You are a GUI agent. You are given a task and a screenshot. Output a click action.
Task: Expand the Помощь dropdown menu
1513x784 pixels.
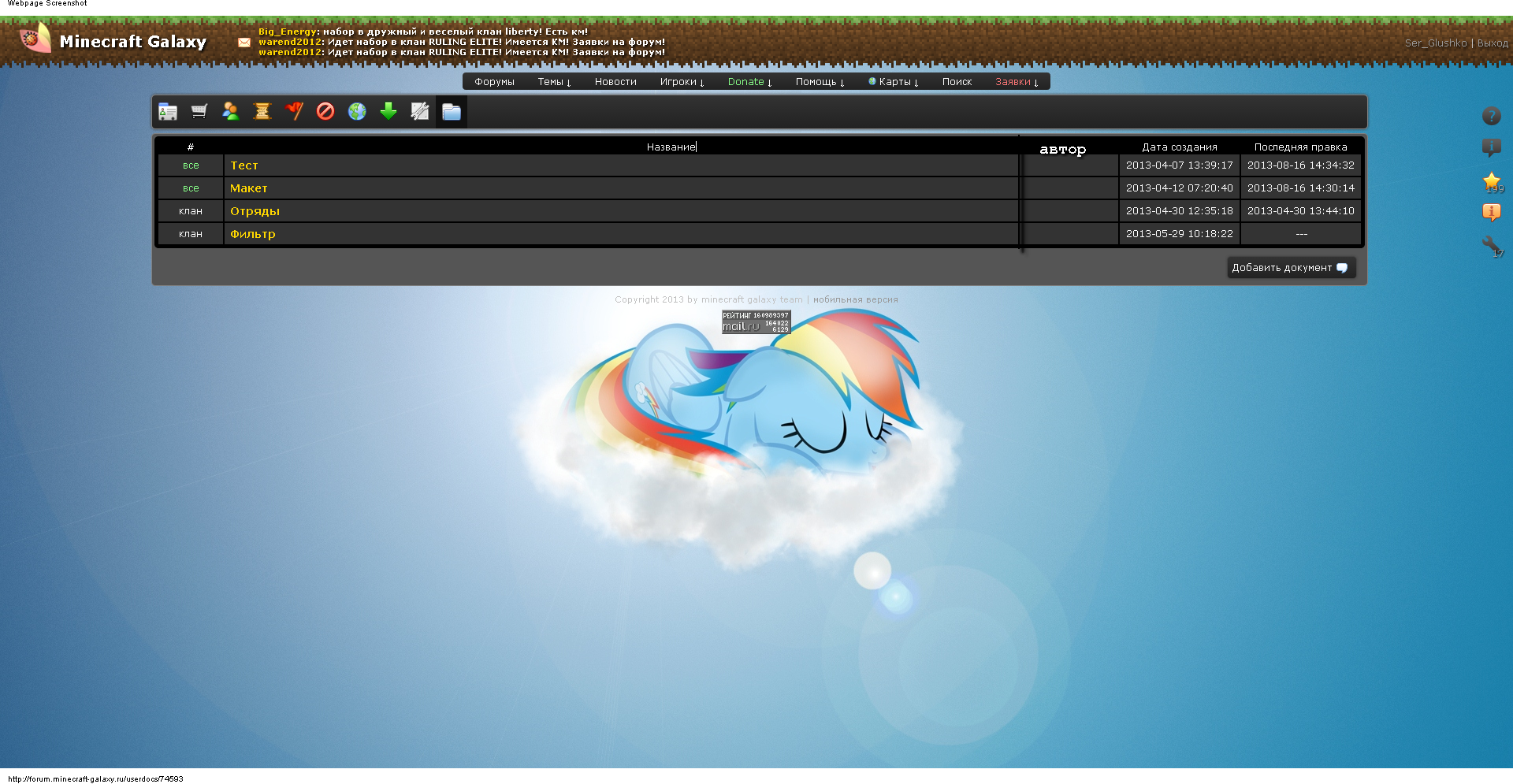(820, 82)
